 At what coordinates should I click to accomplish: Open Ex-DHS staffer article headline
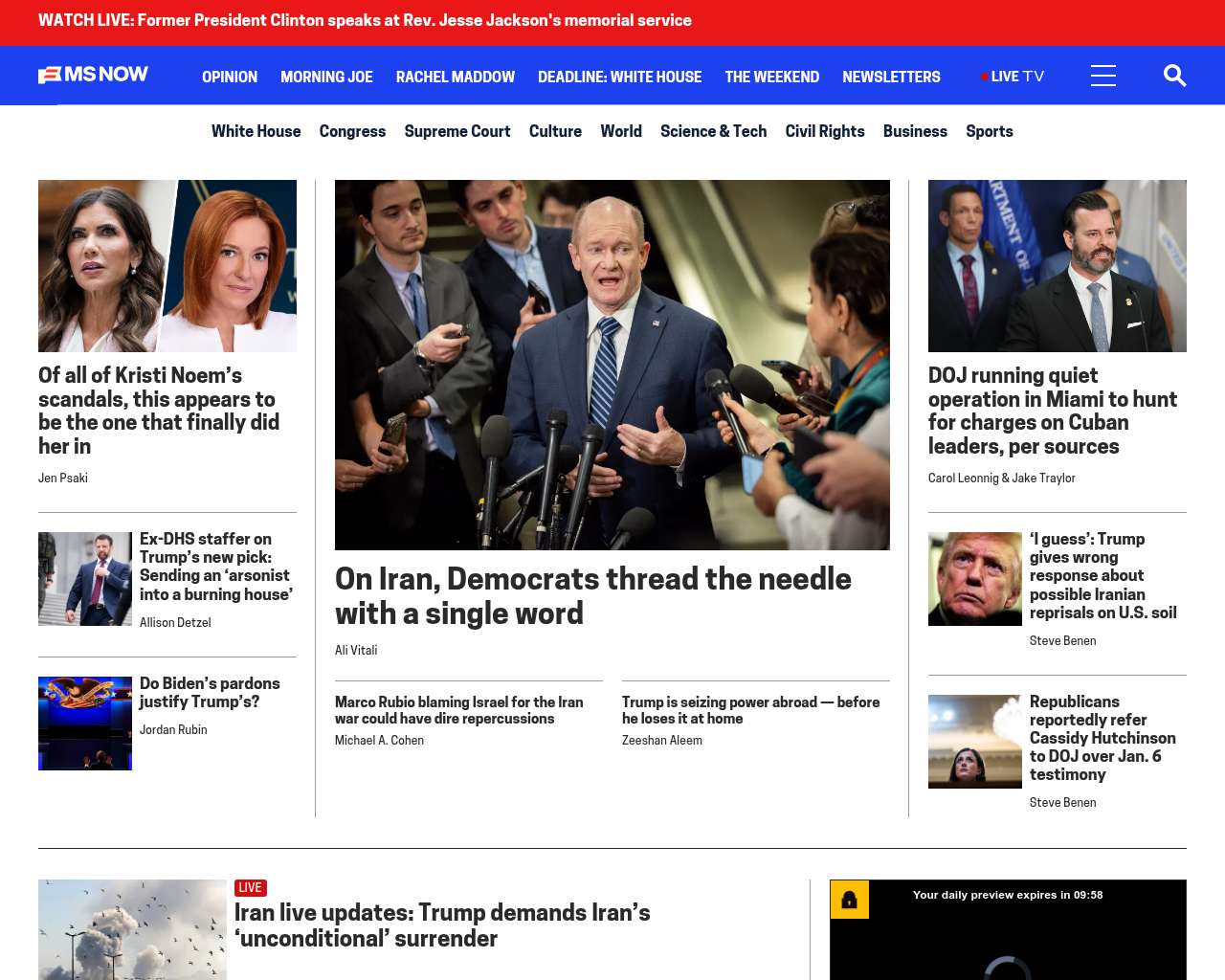click(x=216, y=567)
